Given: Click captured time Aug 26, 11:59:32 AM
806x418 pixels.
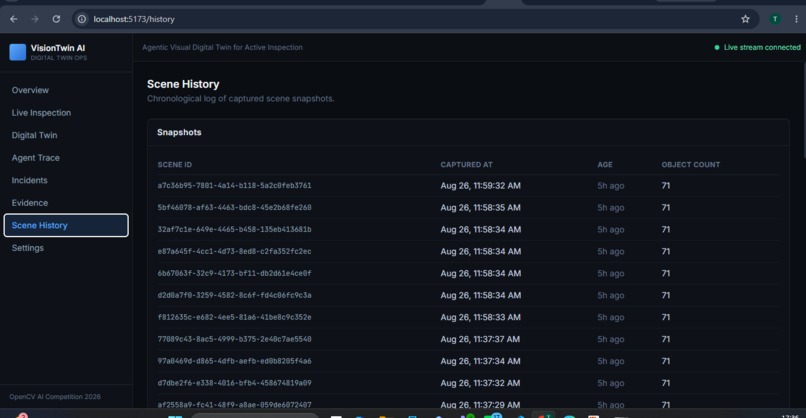Looking at the screenshot, I should tap(480, 186).
